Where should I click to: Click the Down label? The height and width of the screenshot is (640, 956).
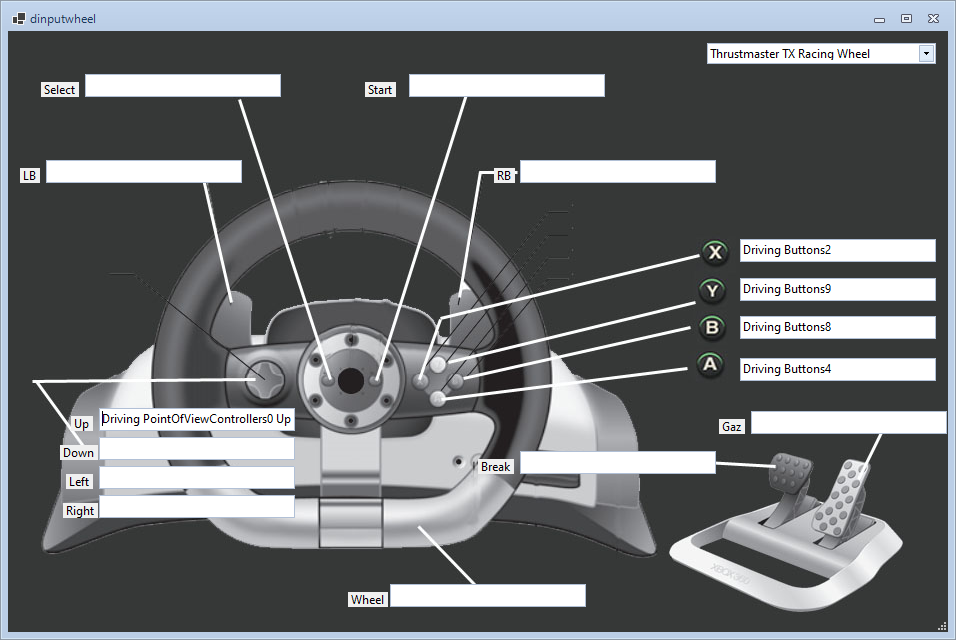[x=79, y=453]
